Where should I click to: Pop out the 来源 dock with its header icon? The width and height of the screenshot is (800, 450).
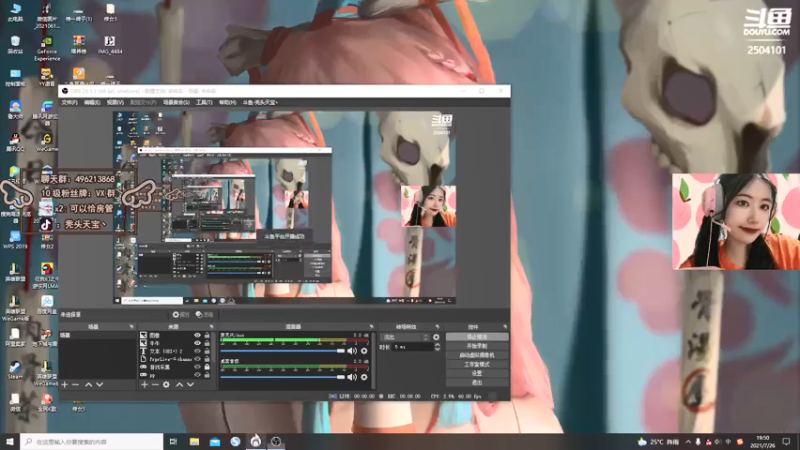click(212, 327)
